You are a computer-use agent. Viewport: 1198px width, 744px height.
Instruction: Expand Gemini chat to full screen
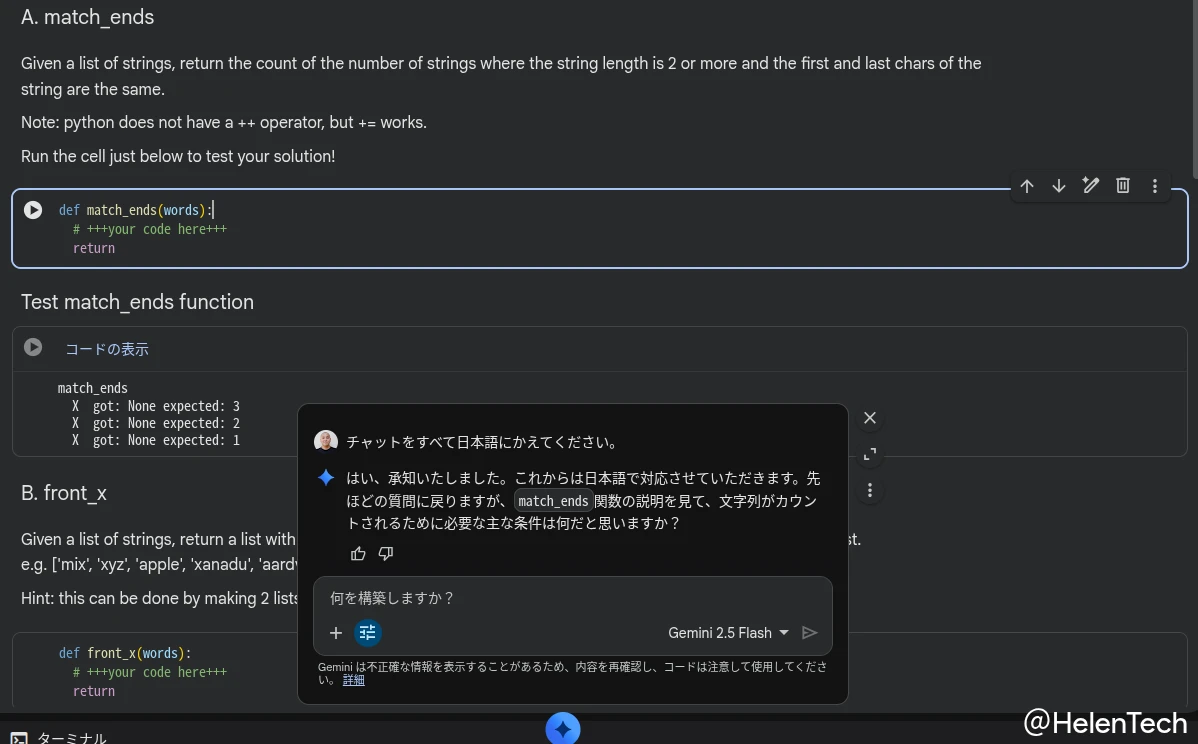[869, 454]
